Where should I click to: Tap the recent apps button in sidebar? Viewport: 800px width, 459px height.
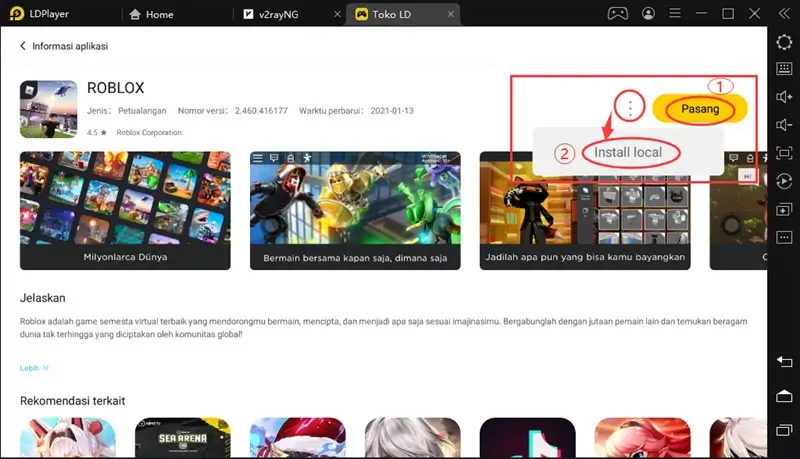[784, 430]
